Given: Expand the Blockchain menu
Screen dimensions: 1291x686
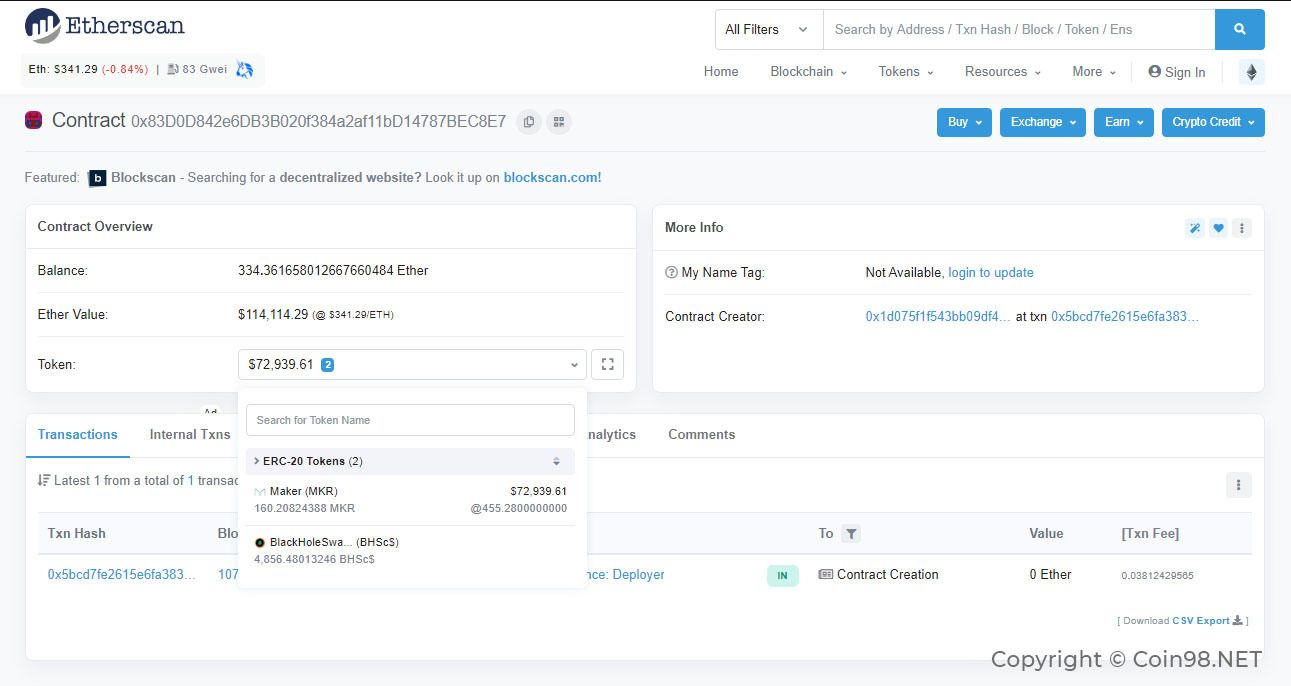Looking at the screenshot, I should [808, 72].
